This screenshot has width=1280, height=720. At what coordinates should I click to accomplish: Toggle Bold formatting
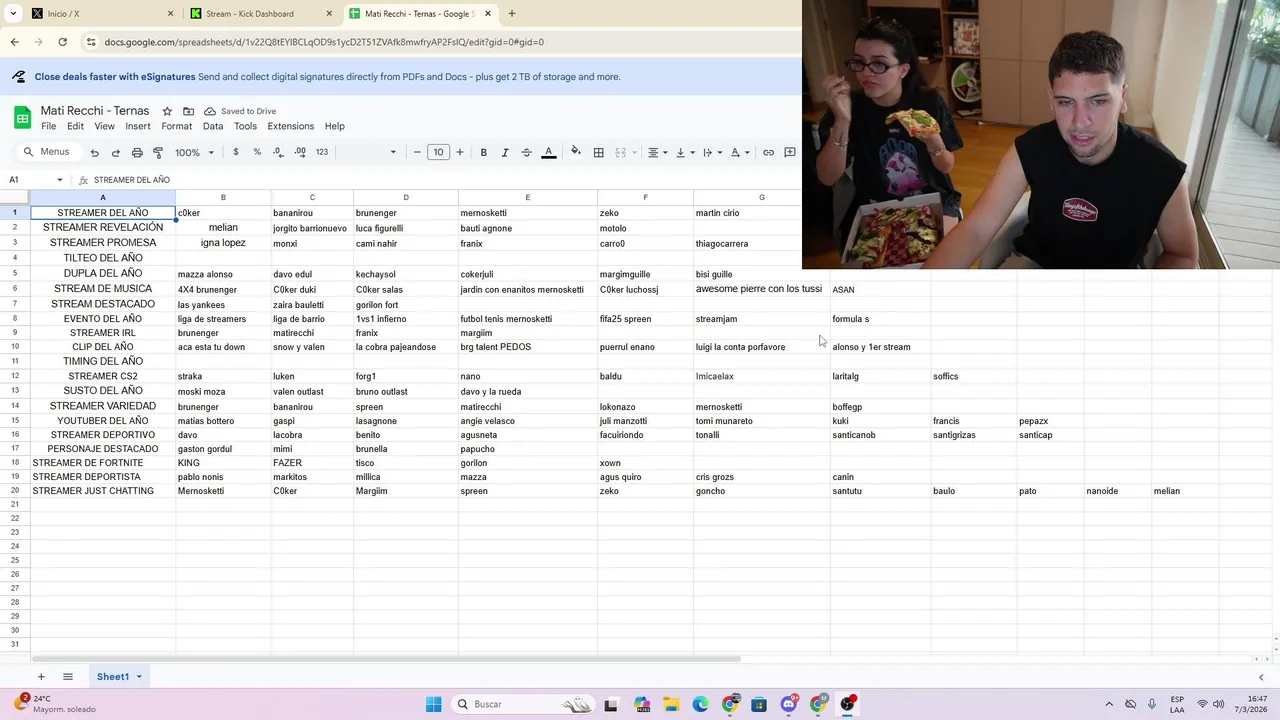coord(483,152)
